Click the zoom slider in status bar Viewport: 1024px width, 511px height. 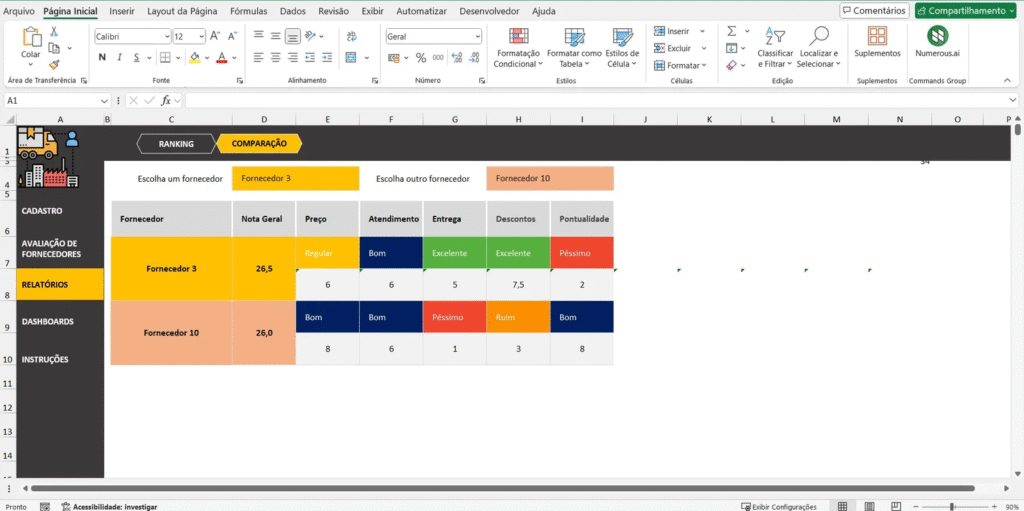coord(951,507)
